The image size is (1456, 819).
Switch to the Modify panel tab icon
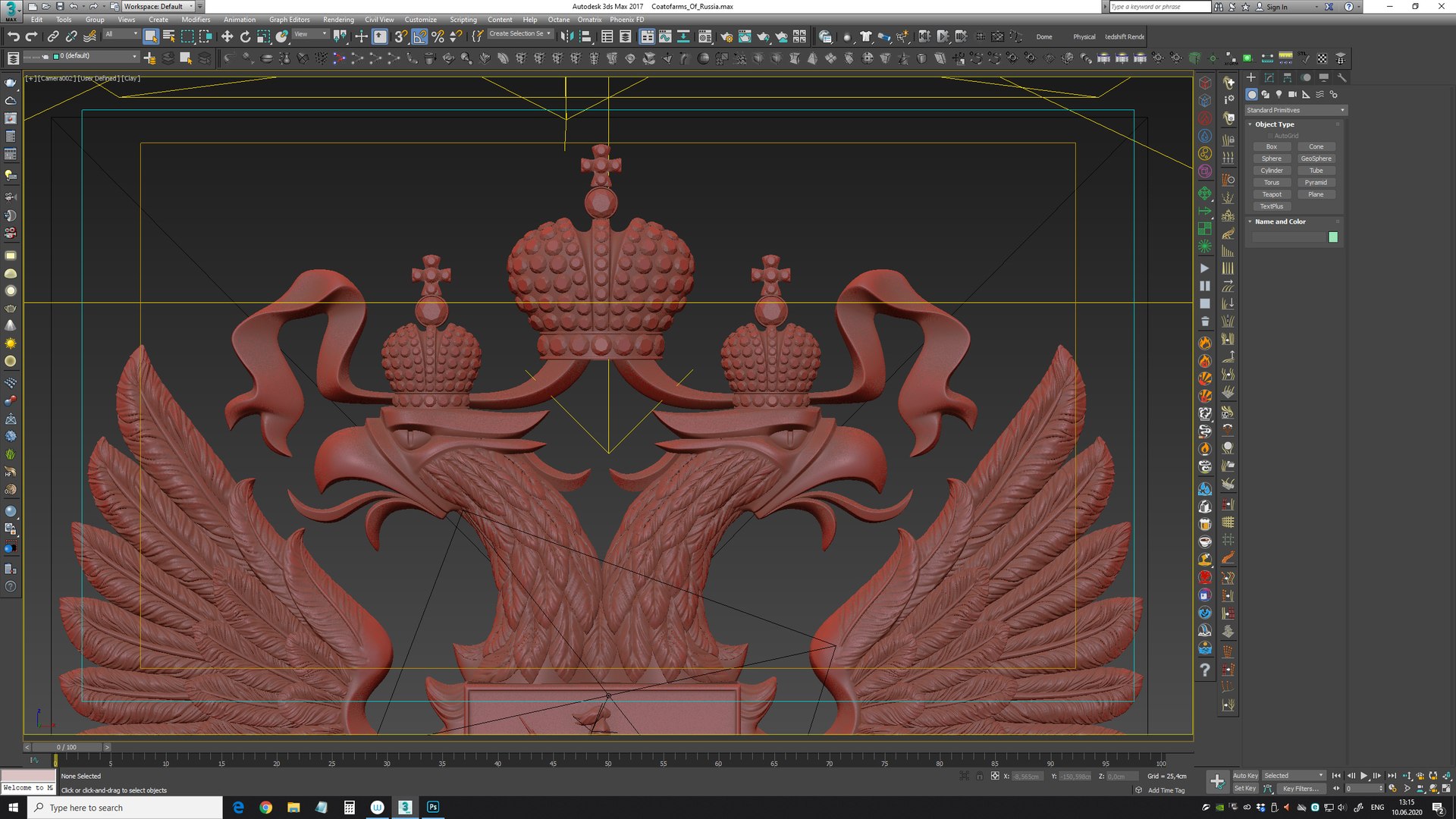(1269, 77)
